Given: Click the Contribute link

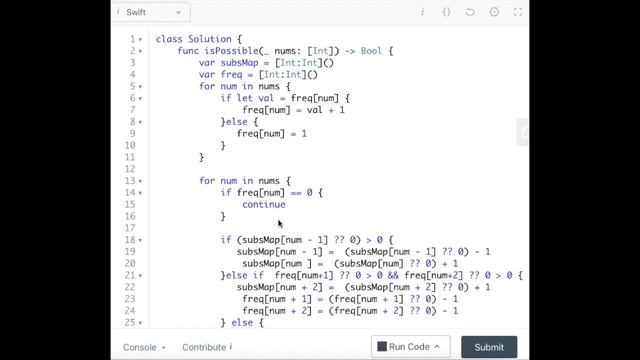Looking at the screenshot, I should tap(204, 347).
